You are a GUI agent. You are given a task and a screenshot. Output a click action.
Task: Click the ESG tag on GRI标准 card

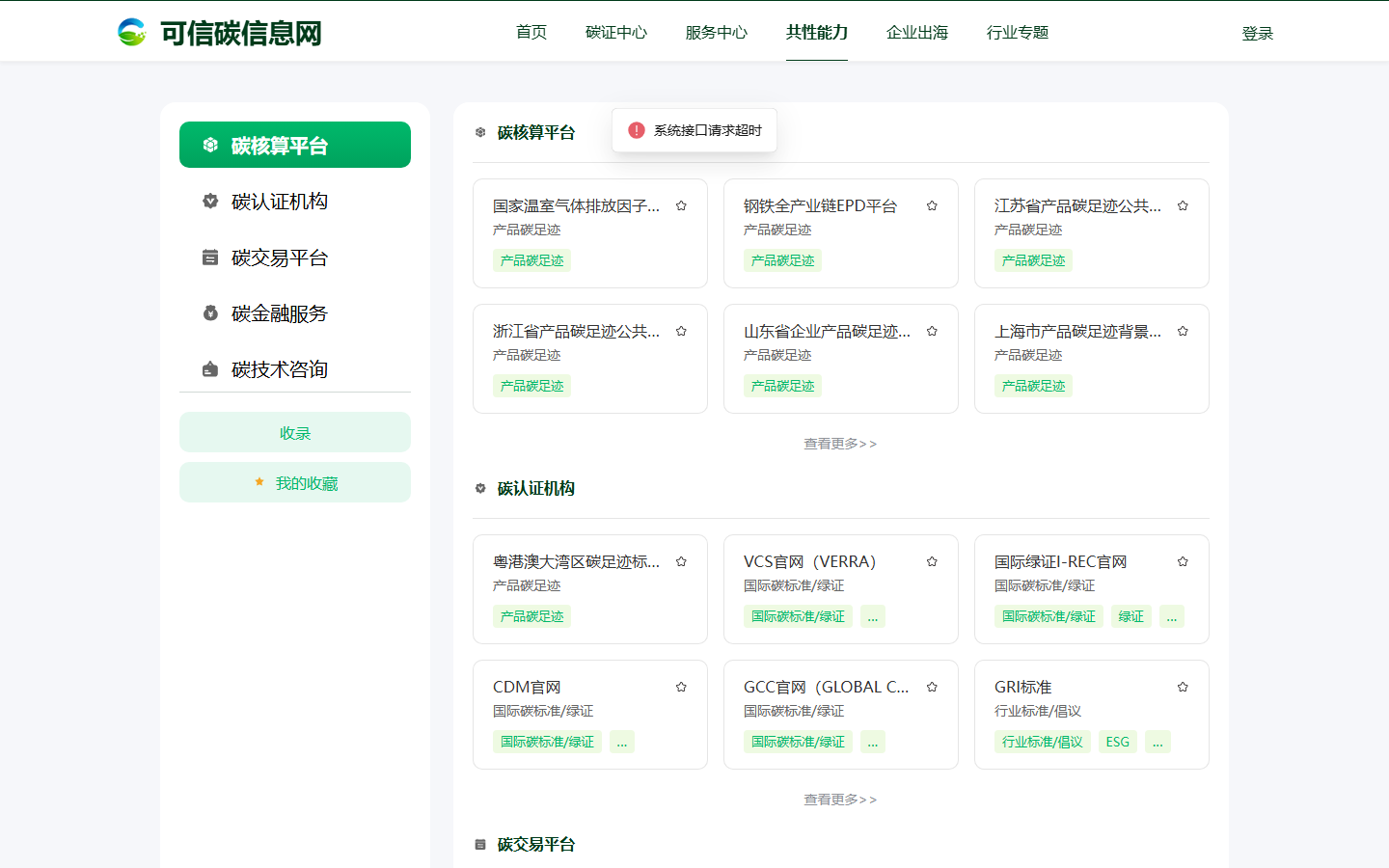pos(1117,742)
